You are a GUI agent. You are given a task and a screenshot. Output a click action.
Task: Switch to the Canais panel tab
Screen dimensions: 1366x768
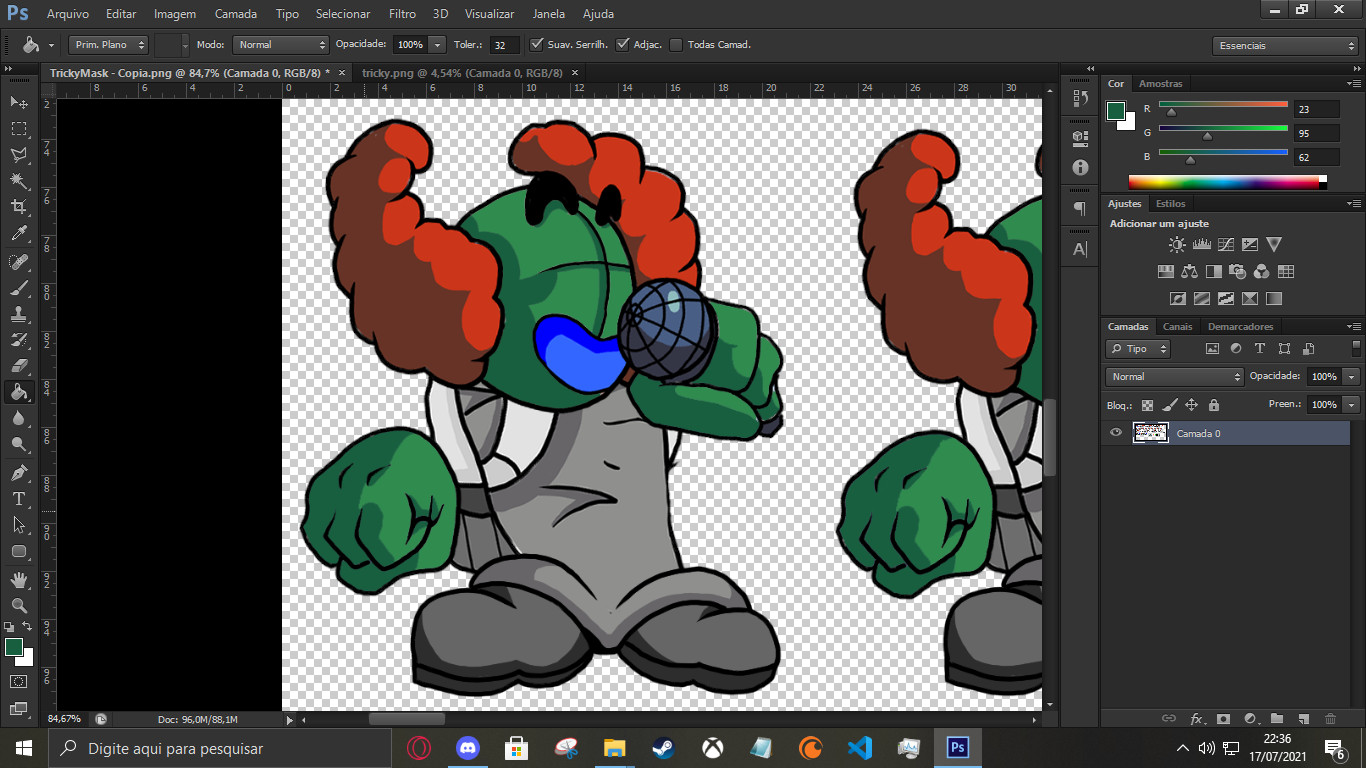[x=1177, y=327]
